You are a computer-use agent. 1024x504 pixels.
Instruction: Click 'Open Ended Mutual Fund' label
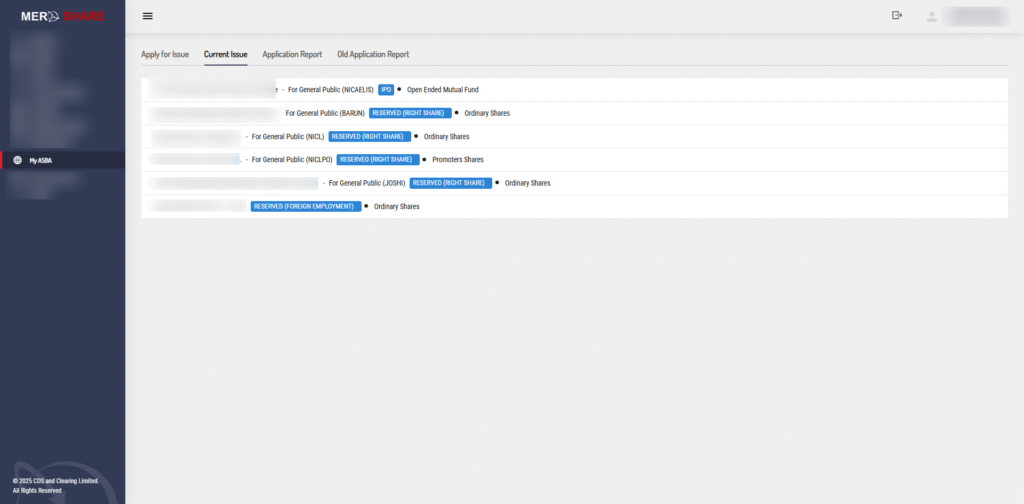click(x=443, y=89)
